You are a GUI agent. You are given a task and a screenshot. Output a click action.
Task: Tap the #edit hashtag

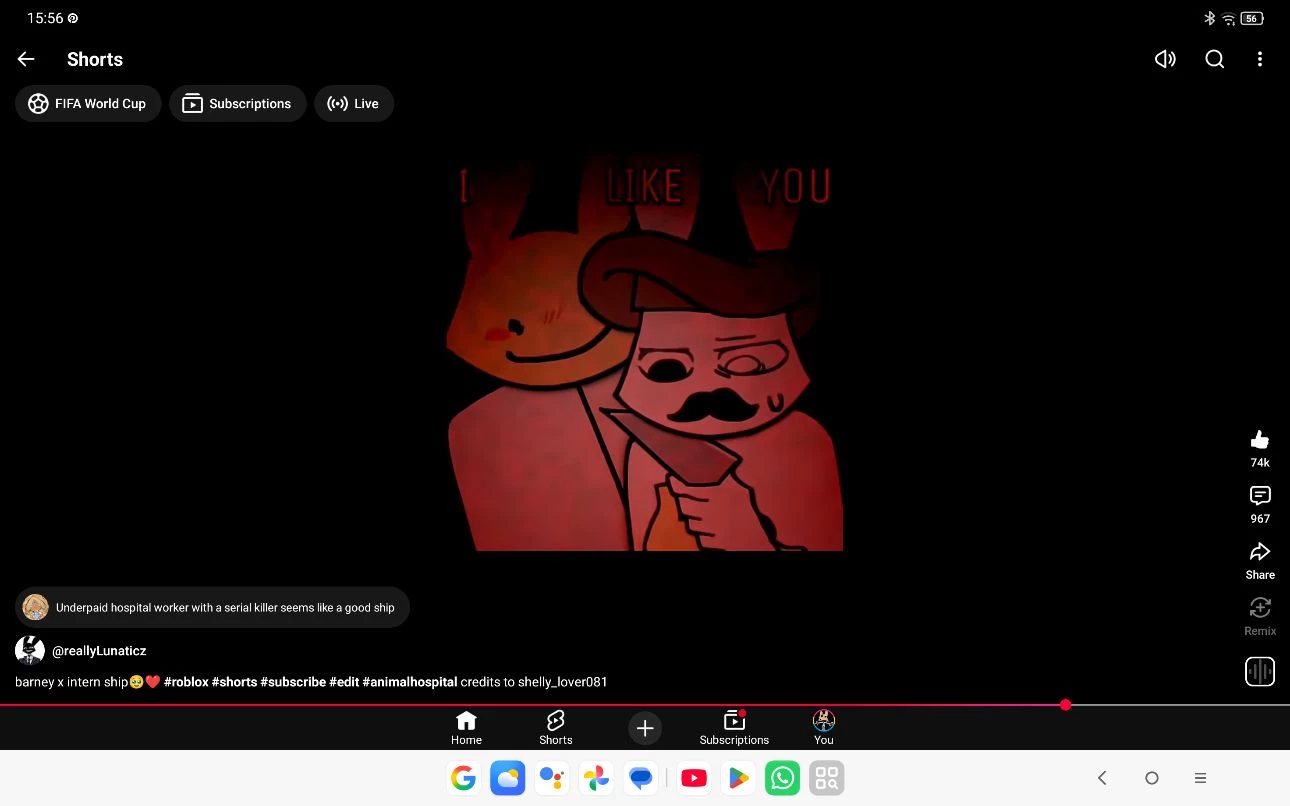click(x=344, y=682)
